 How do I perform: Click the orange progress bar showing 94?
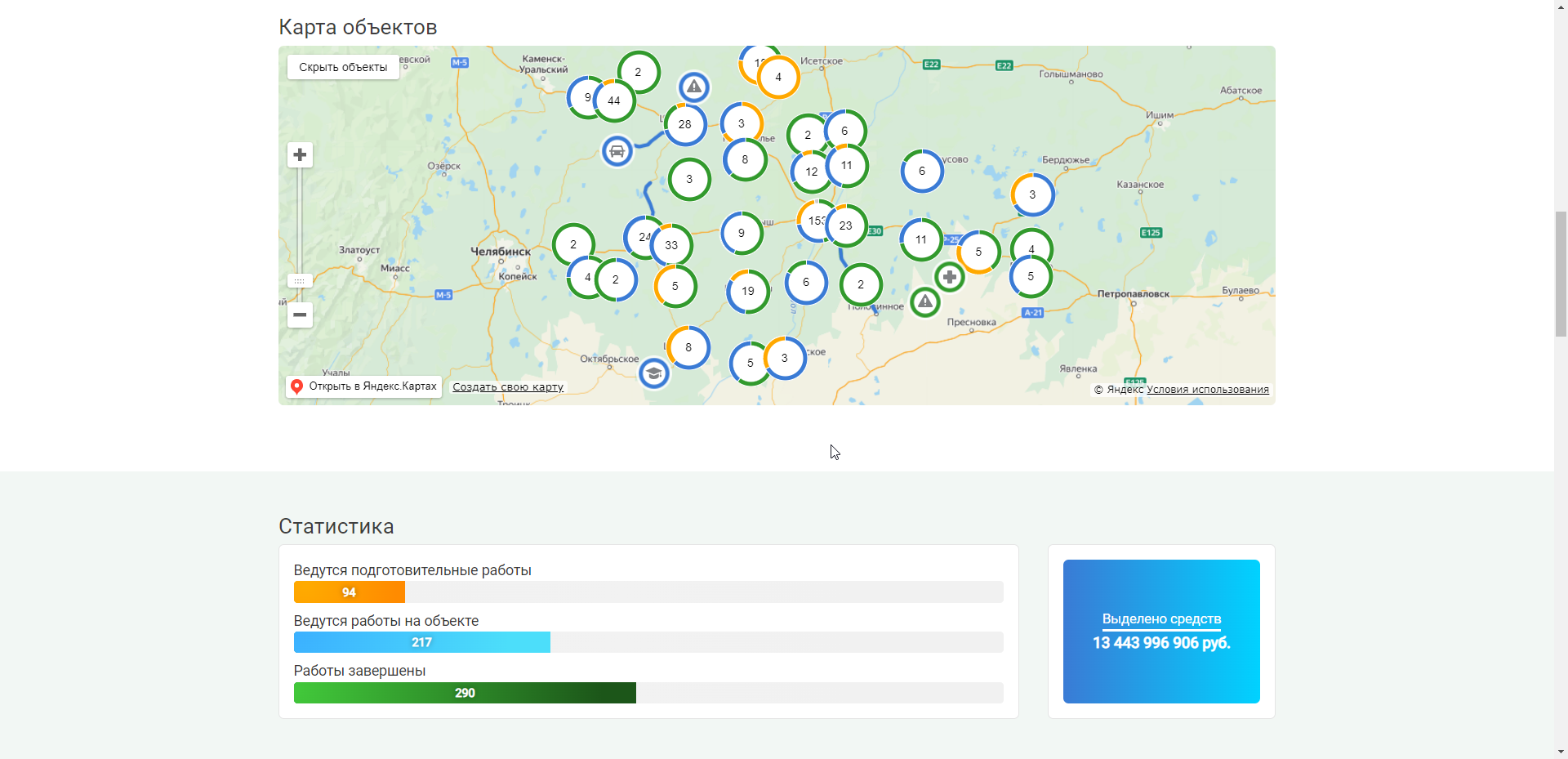click(350, 592)
